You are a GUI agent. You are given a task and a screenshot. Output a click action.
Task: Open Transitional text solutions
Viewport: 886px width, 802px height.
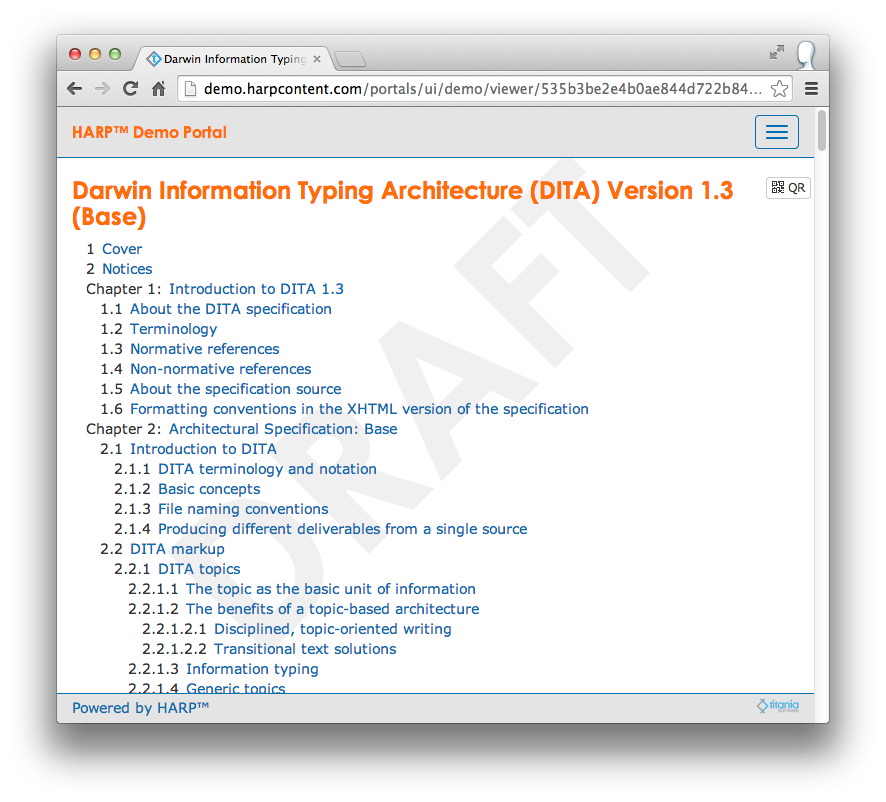305,649
